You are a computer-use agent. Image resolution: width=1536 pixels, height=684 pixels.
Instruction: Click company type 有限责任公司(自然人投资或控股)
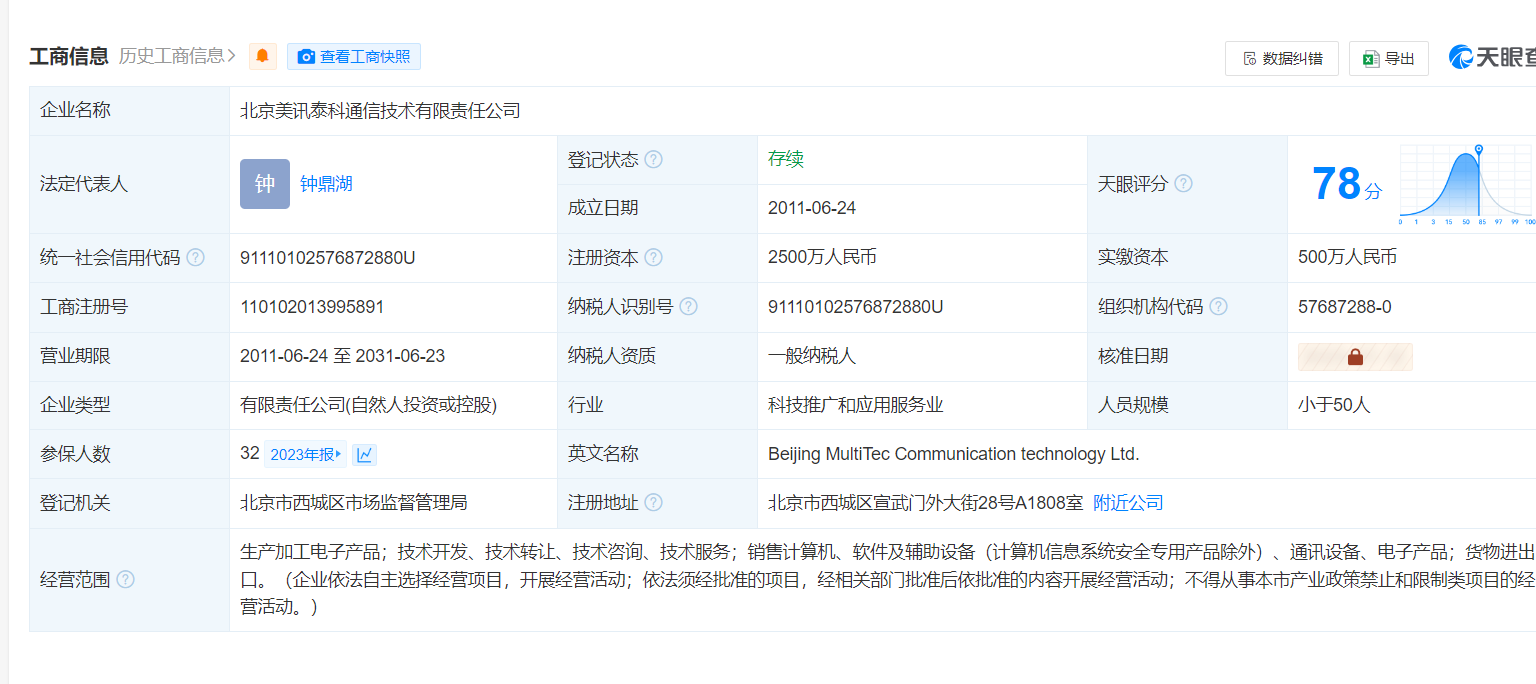(368, 405)
